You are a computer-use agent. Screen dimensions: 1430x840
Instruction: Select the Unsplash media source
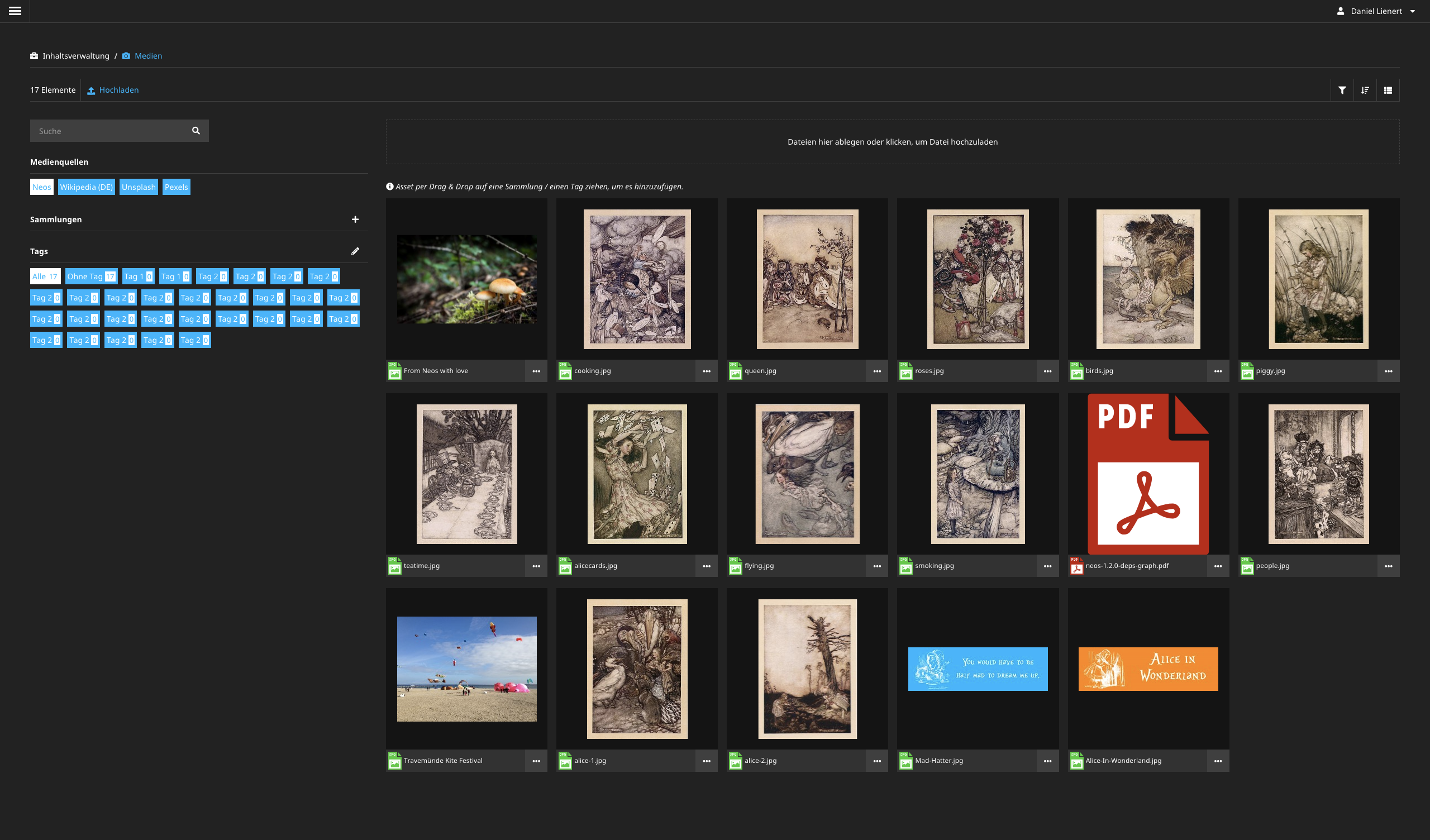(139, 187)
